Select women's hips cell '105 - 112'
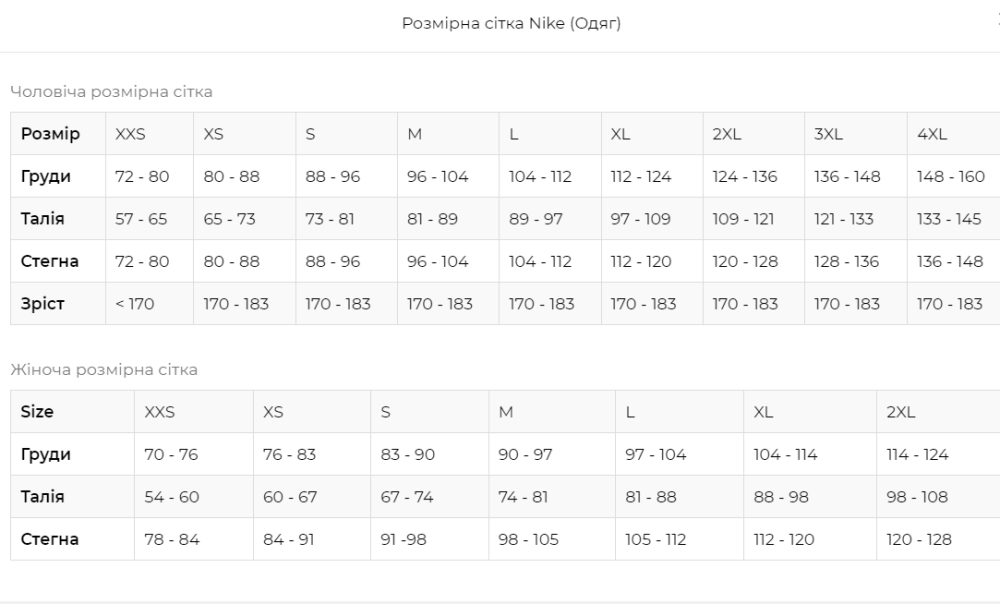The image size is (1000, 604). [x=655, y=540]
